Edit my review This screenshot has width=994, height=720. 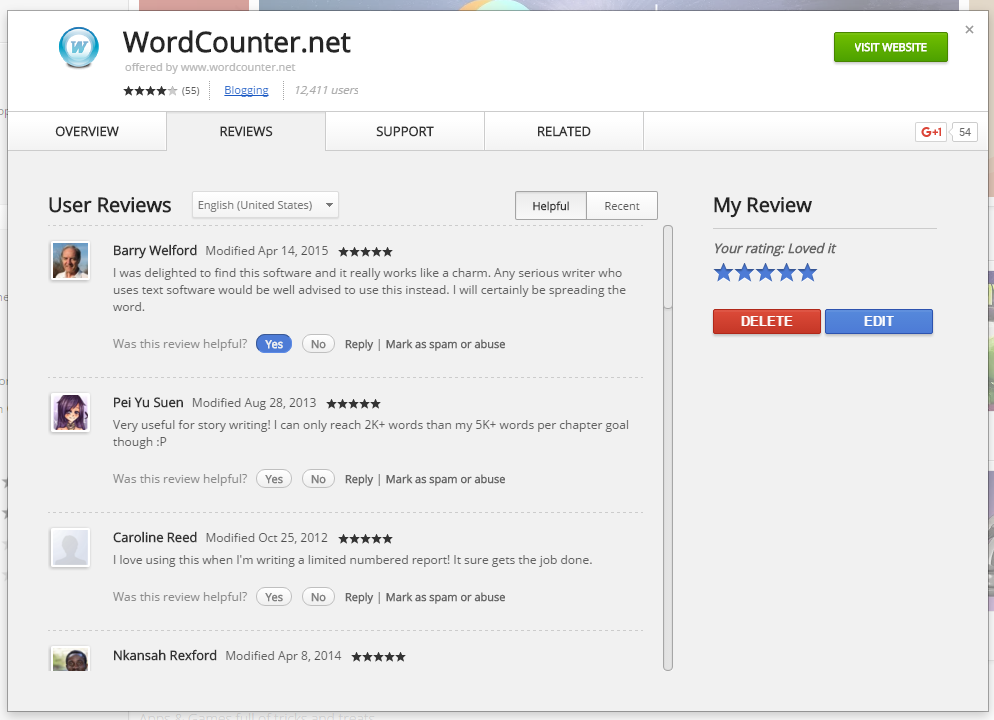[x=879, y=321]
